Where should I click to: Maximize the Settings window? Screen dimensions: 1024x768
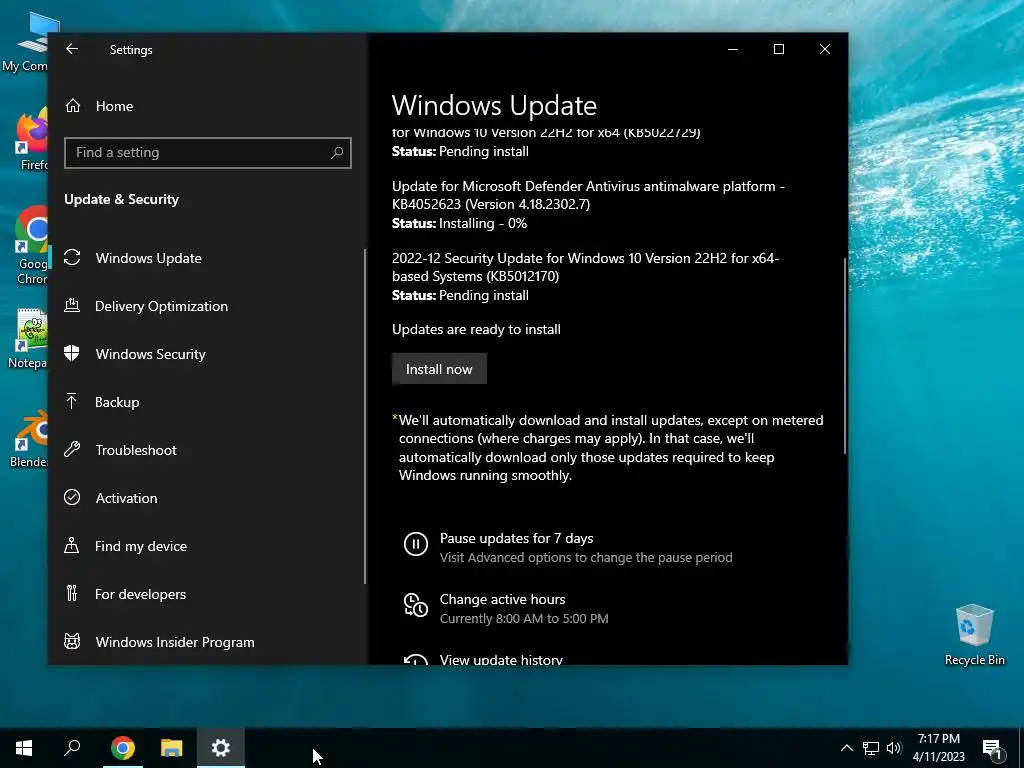pyautogui.click(x=778, y=49)
